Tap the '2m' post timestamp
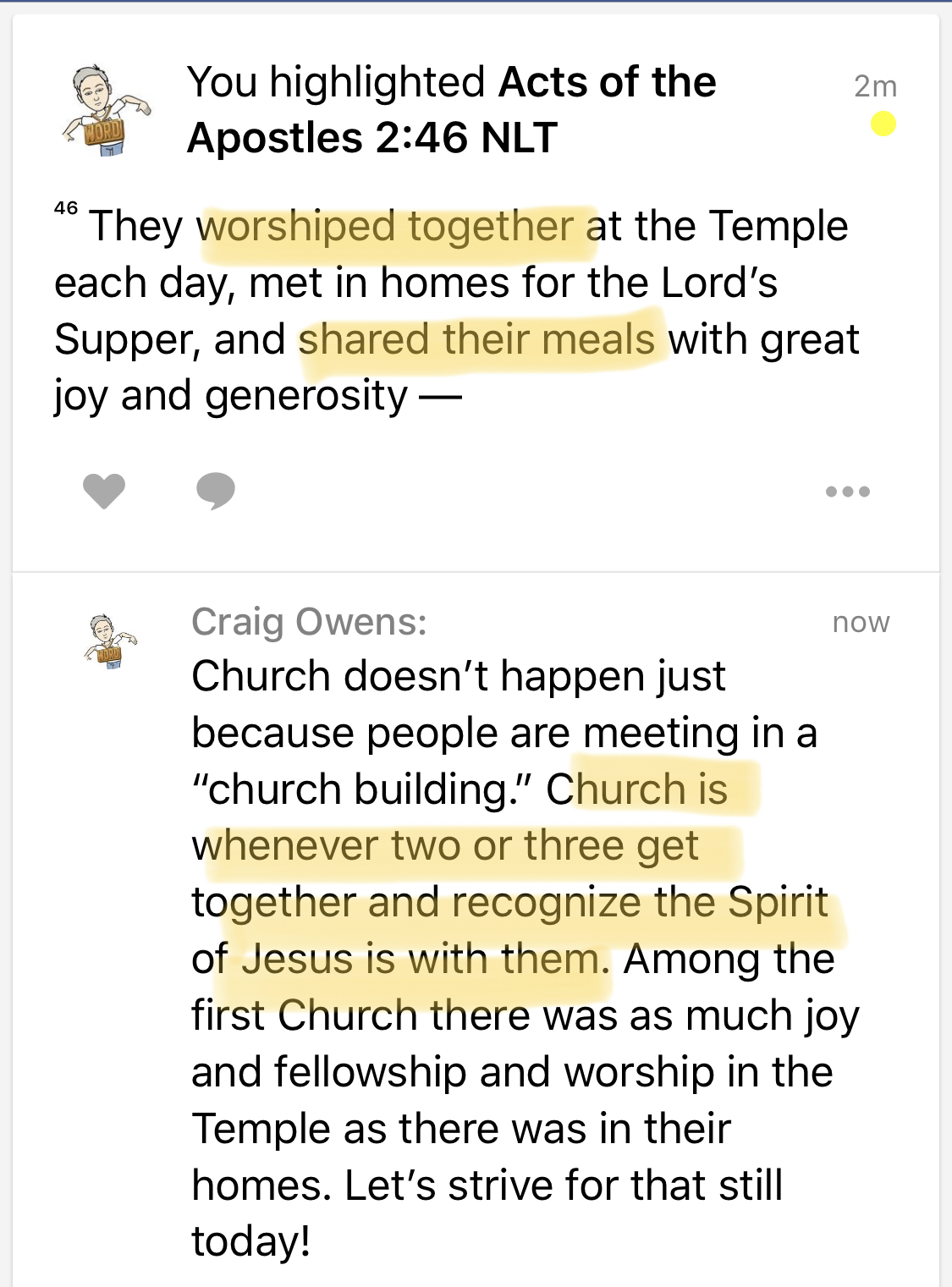This screenshot has height=1287, width=952. [x=875, y=85]
